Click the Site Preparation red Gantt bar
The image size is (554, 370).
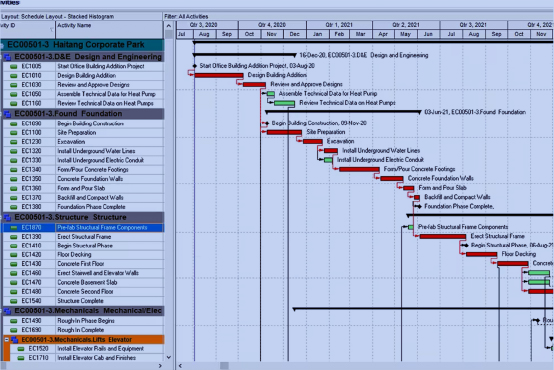[x=284, y=132]
